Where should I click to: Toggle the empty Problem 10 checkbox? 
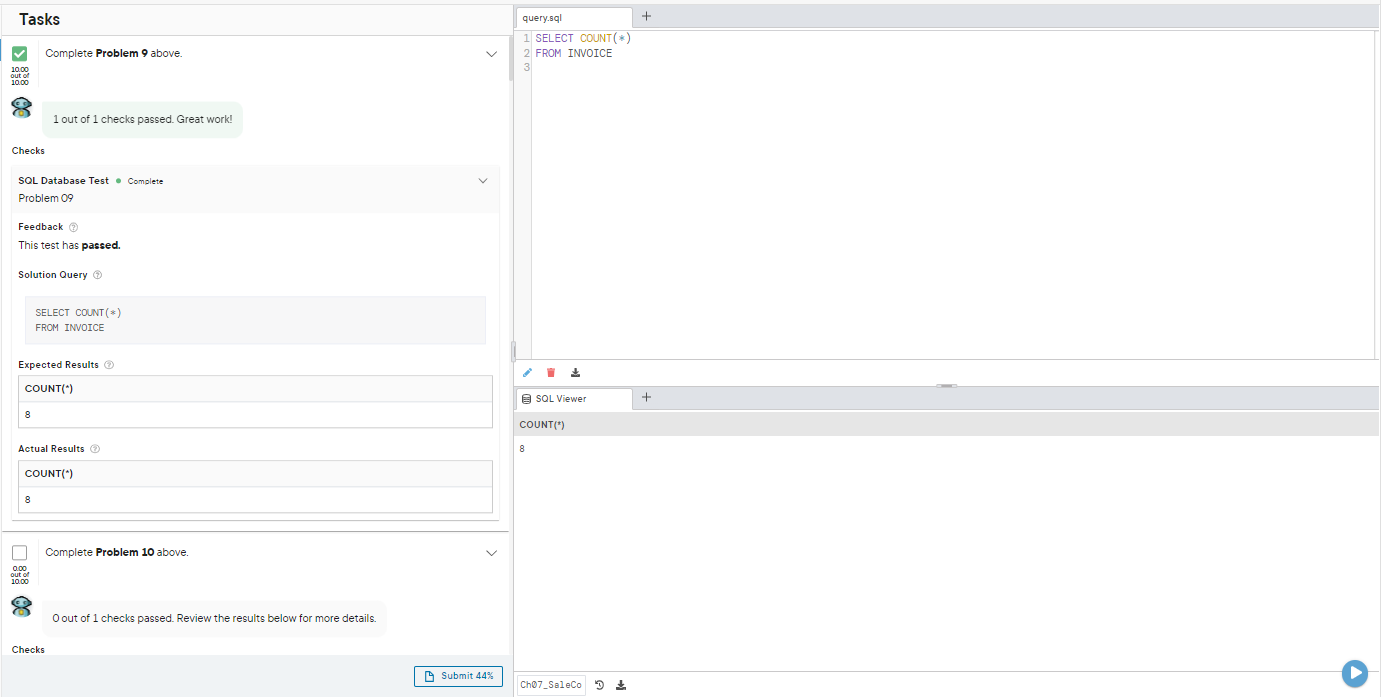click(19, 552)
